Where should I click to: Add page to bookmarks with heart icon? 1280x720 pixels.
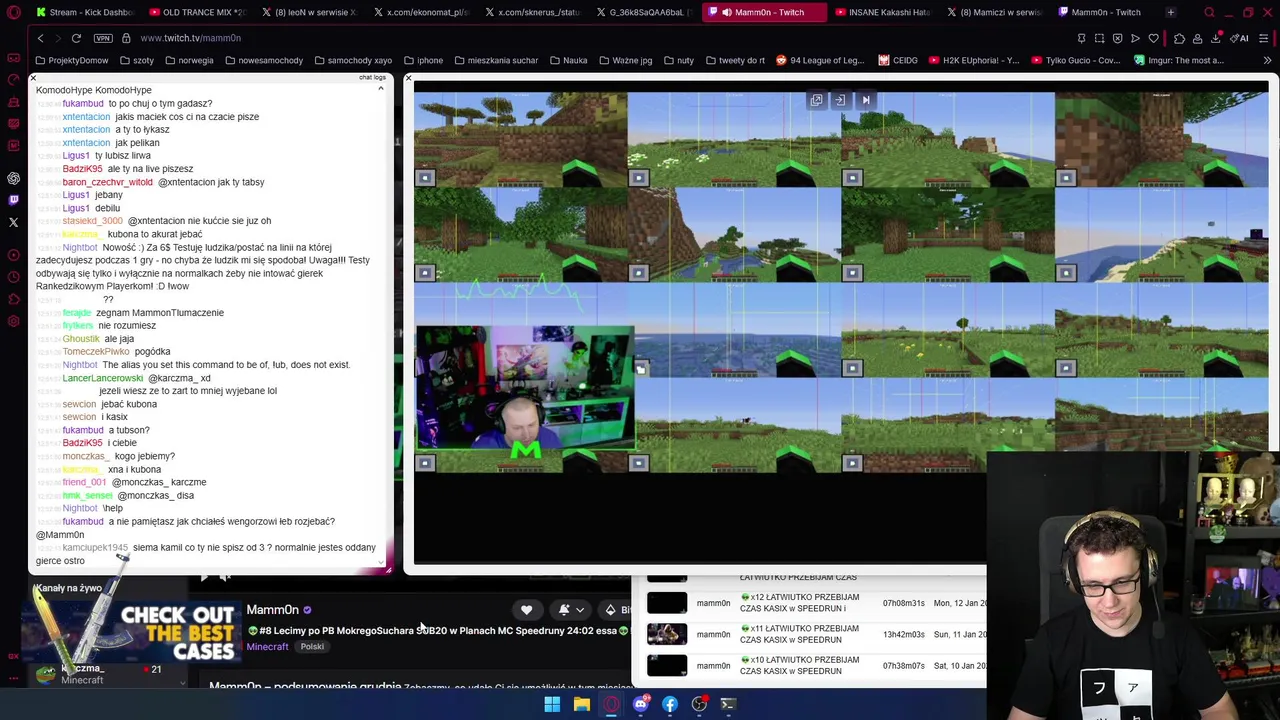click(x=1153, y=38)
